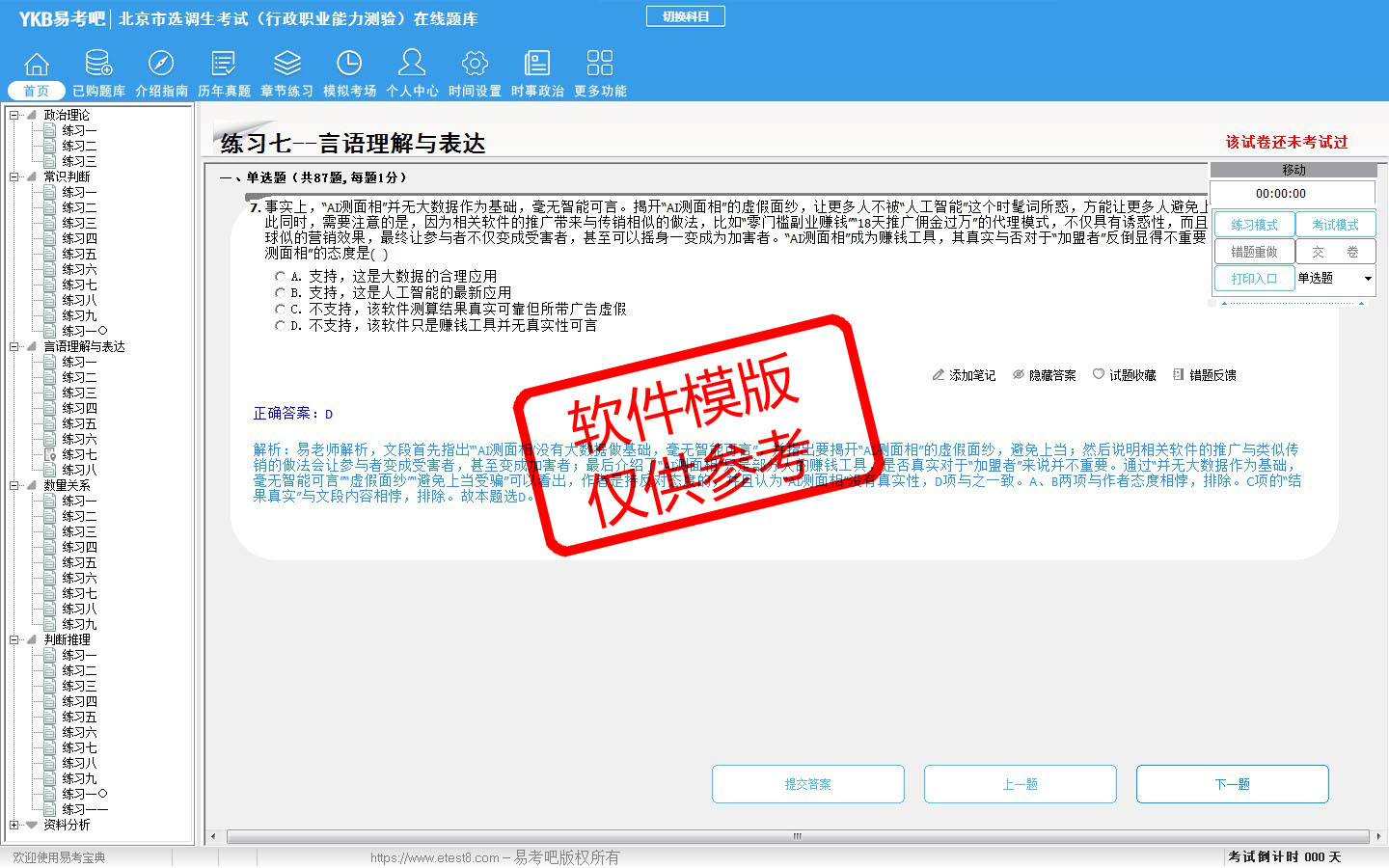Open 时事政治 current affairs icon

(537, 64)
